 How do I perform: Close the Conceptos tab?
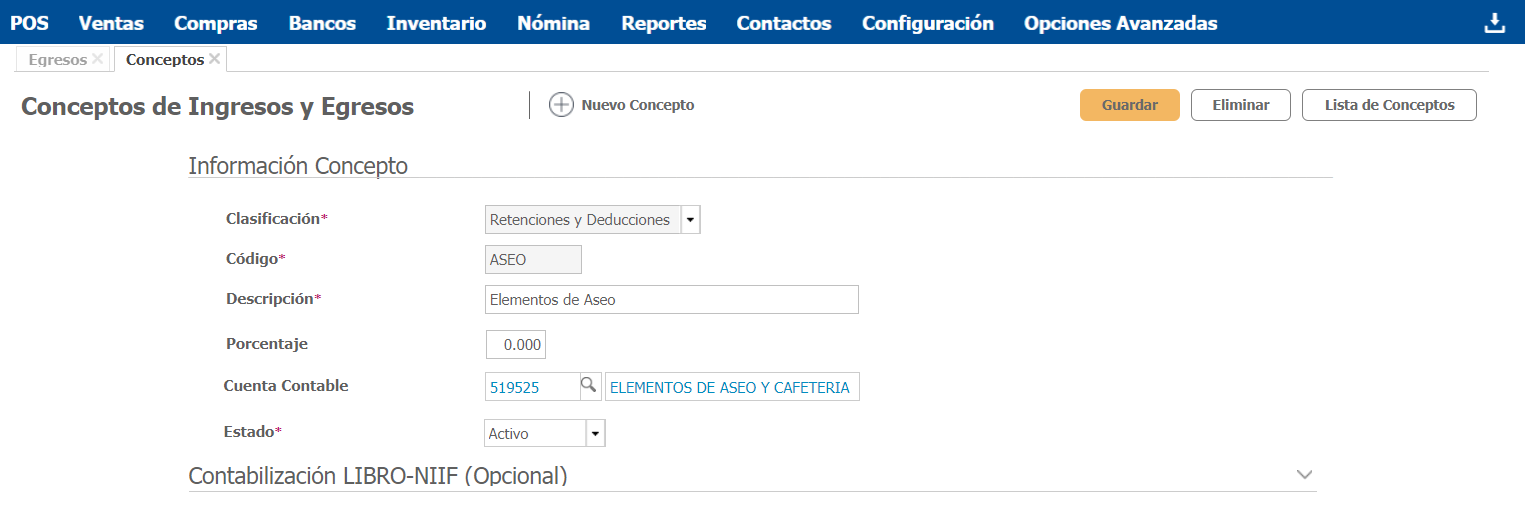(214, 59)
